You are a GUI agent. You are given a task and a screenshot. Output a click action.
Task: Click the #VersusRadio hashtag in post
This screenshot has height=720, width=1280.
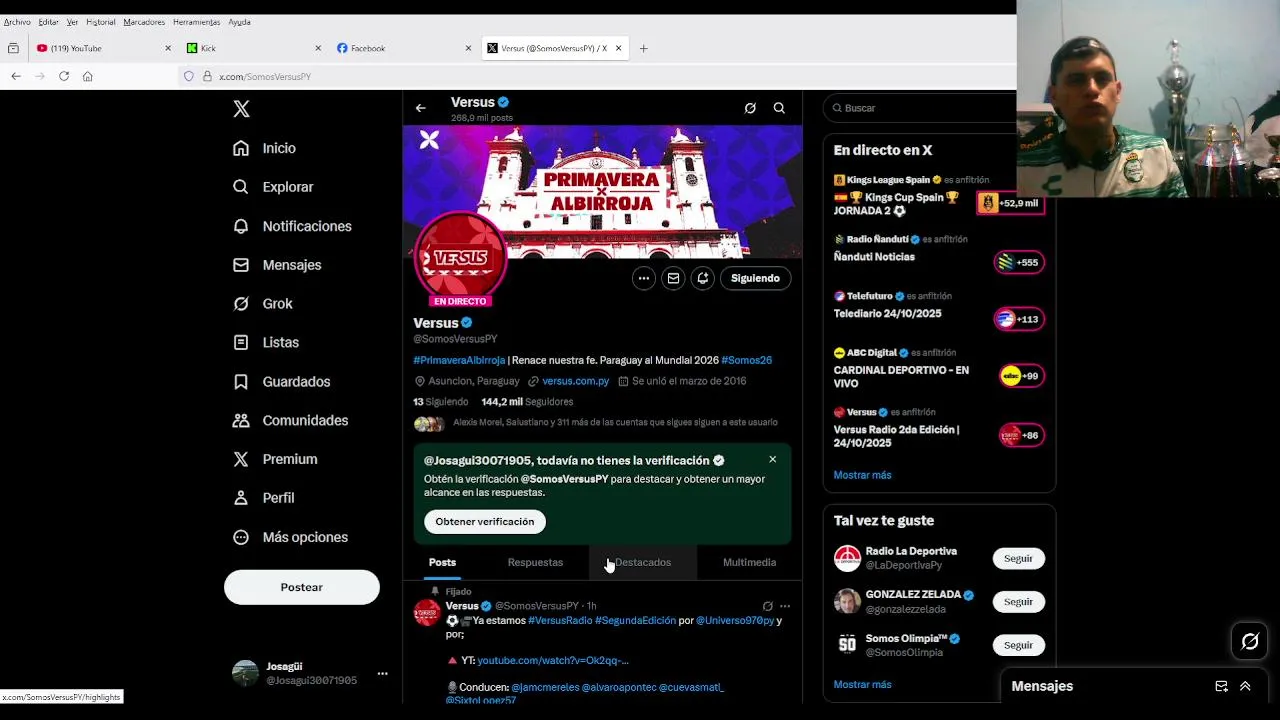pyautogui.click(x=560, y=620)
